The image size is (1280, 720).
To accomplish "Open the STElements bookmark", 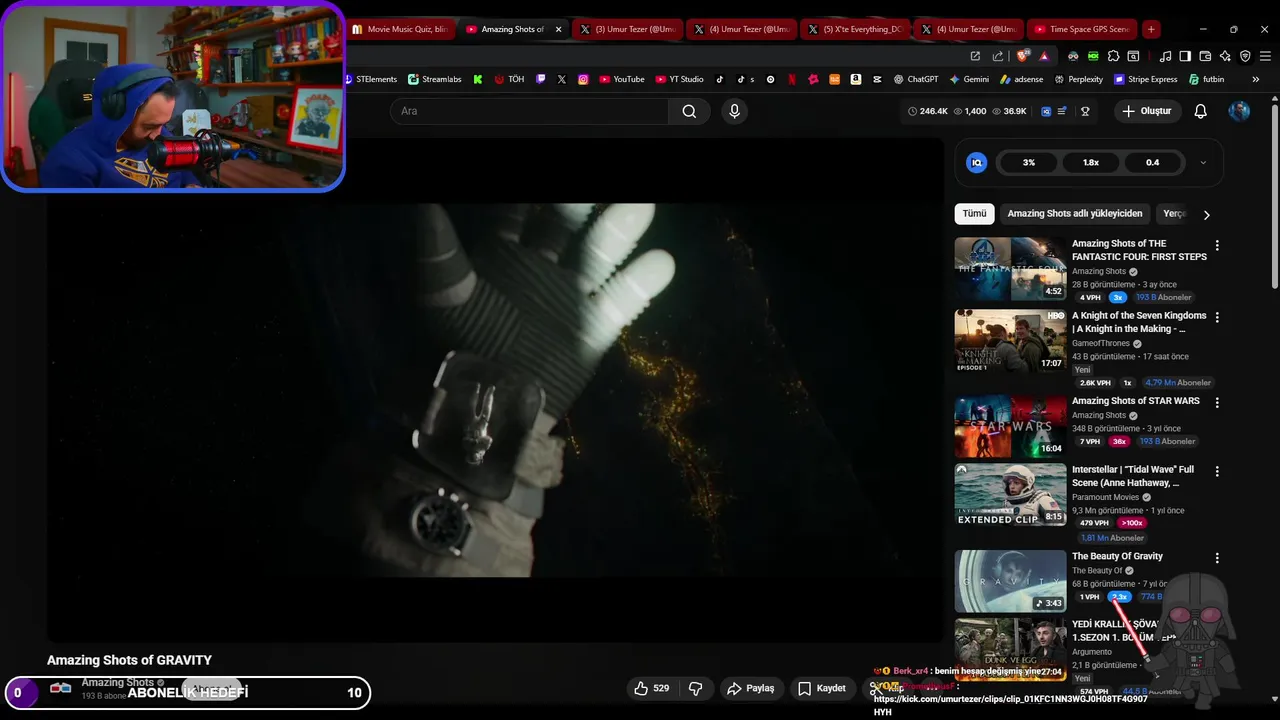I will click(371, 79).
